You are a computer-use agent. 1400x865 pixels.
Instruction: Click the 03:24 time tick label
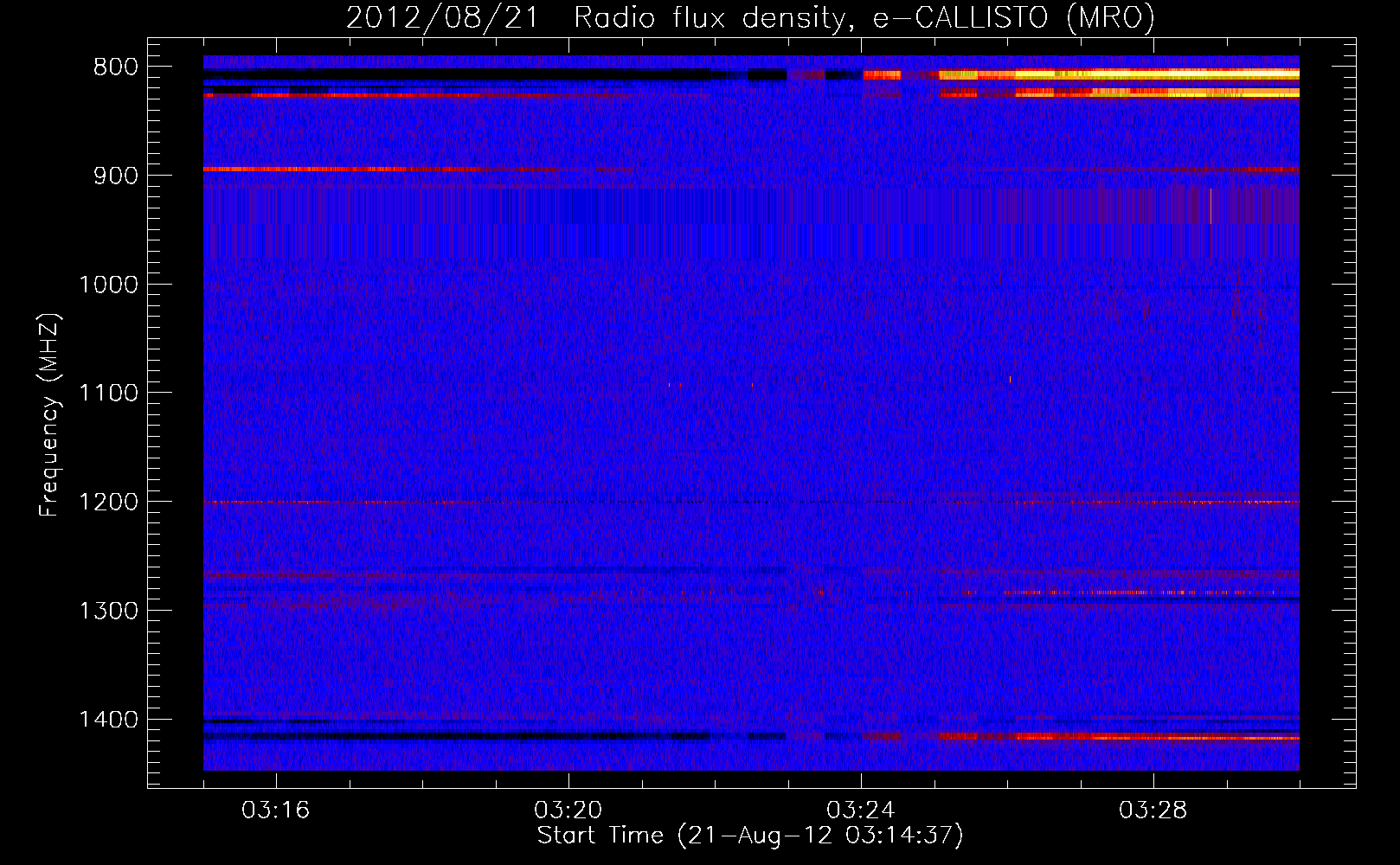[x=860, y=811]
